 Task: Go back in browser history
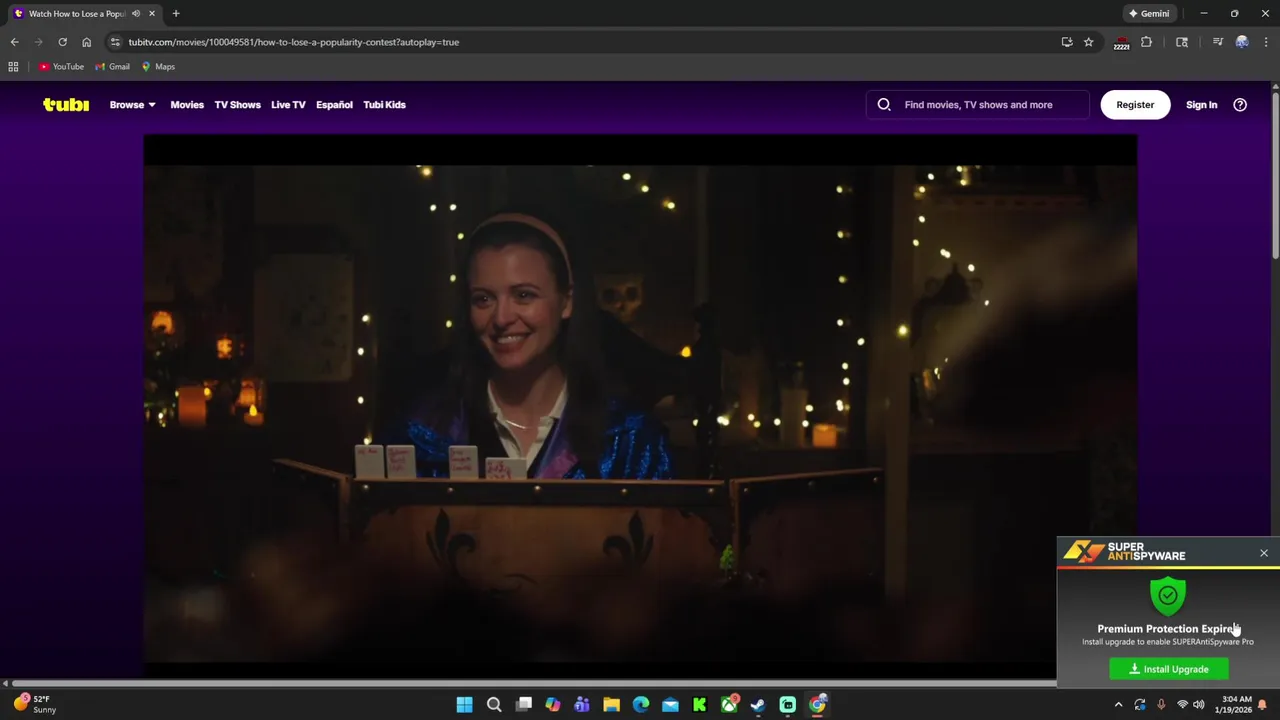[14, 42]
